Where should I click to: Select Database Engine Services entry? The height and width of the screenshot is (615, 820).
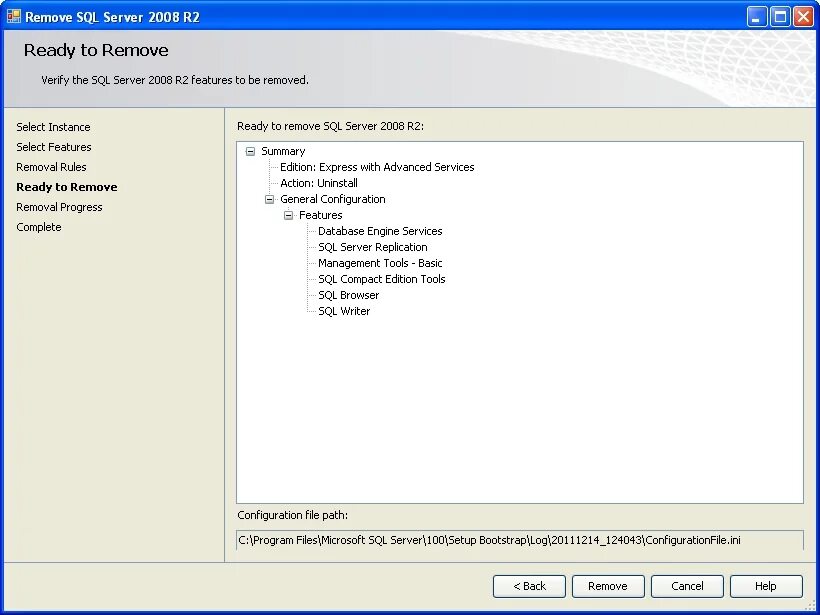[380, 231]
